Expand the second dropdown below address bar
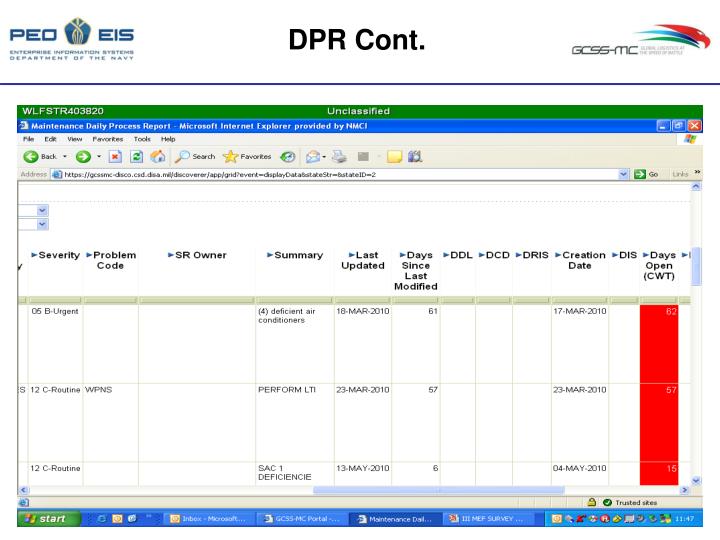Image resolution: width=720 pixels, height=540 pixels. (41, 224)
